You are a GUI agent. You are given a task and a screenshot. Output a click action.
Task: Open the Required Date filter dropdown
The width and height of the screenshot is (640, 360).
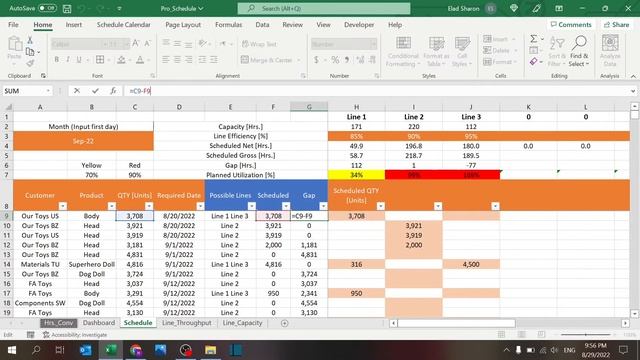[200, 206]
